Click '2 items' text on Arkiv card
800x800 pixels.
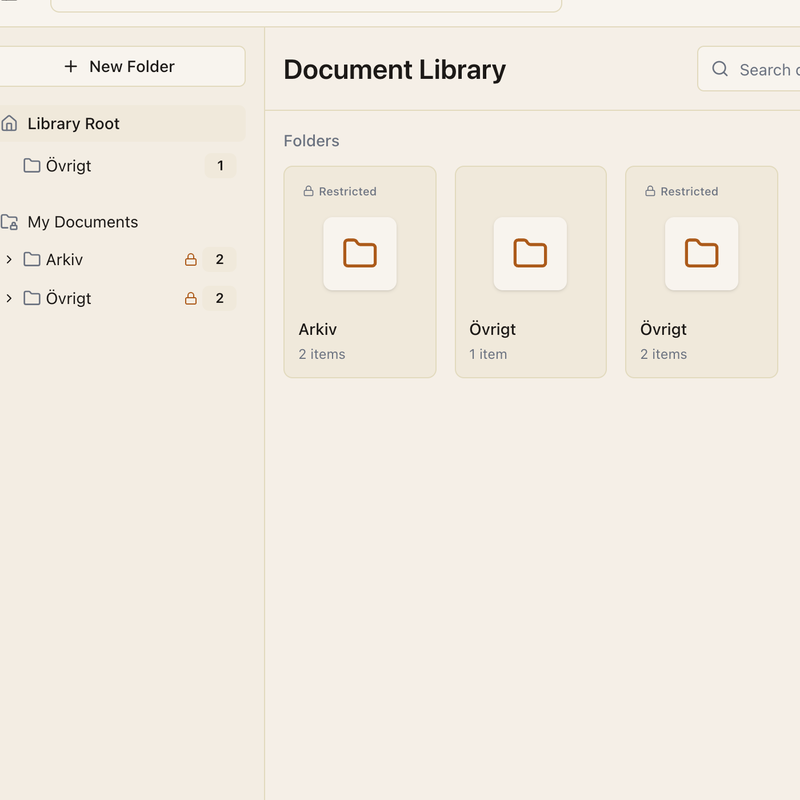(322, 354)
